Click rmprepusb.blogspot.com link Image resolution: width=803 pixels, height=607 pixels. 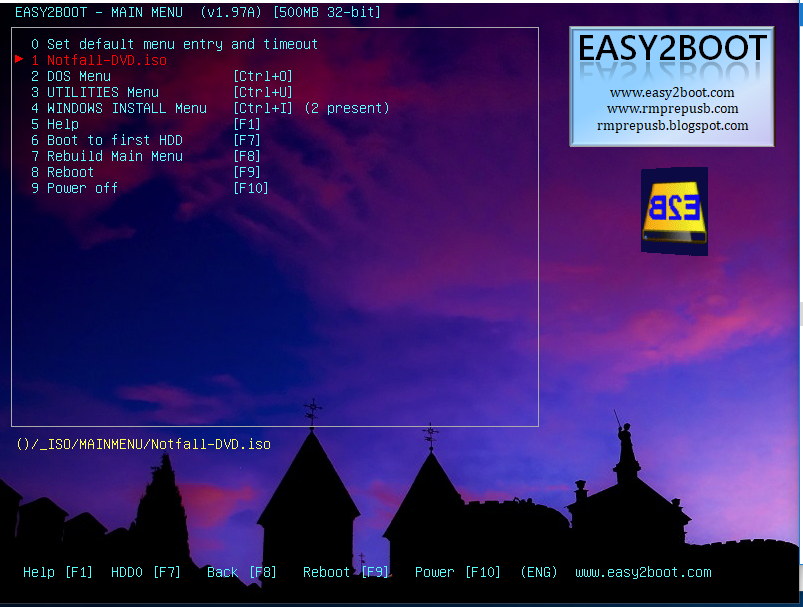coord(672,125)
